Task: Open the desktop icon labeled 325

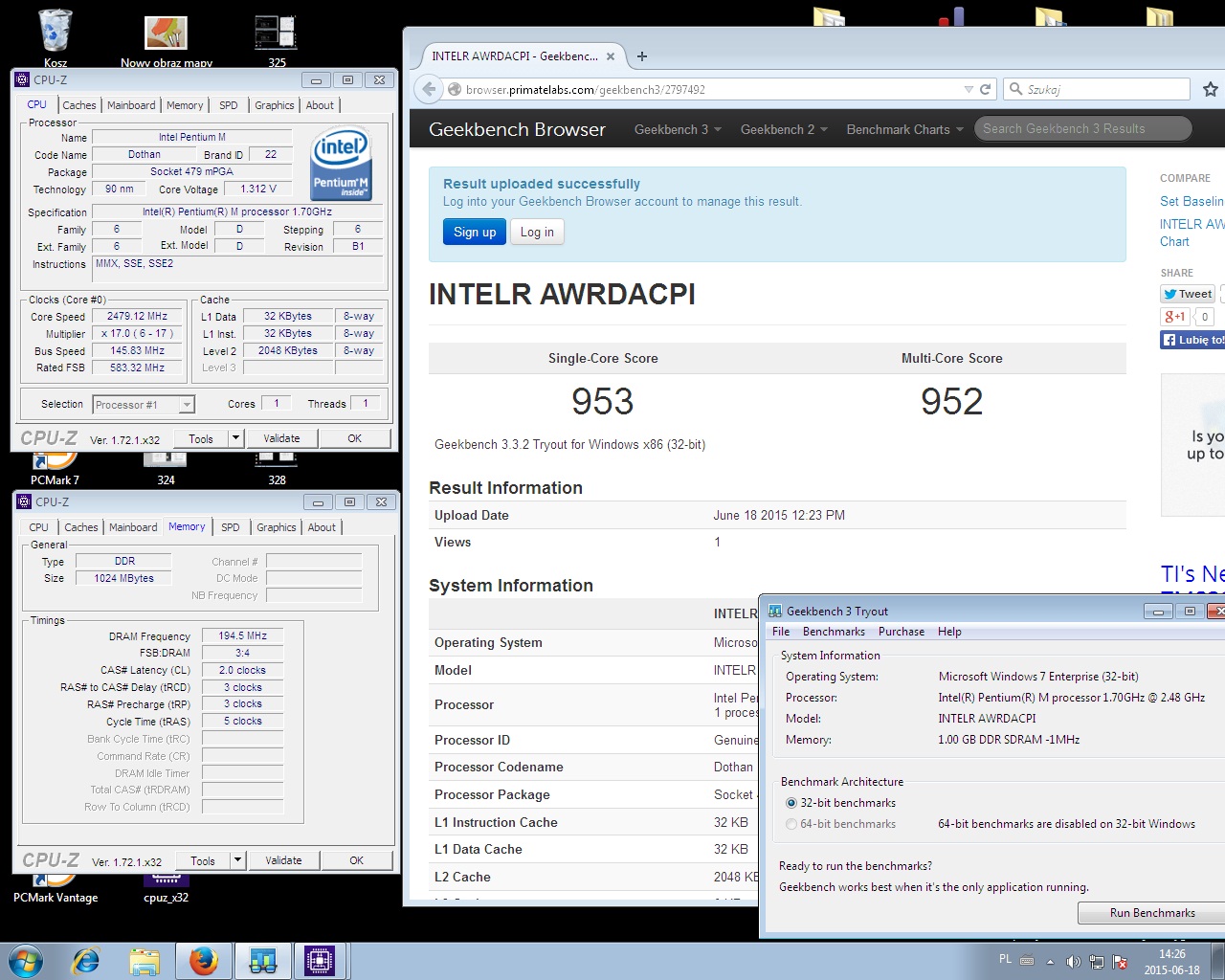Action: 277,36
